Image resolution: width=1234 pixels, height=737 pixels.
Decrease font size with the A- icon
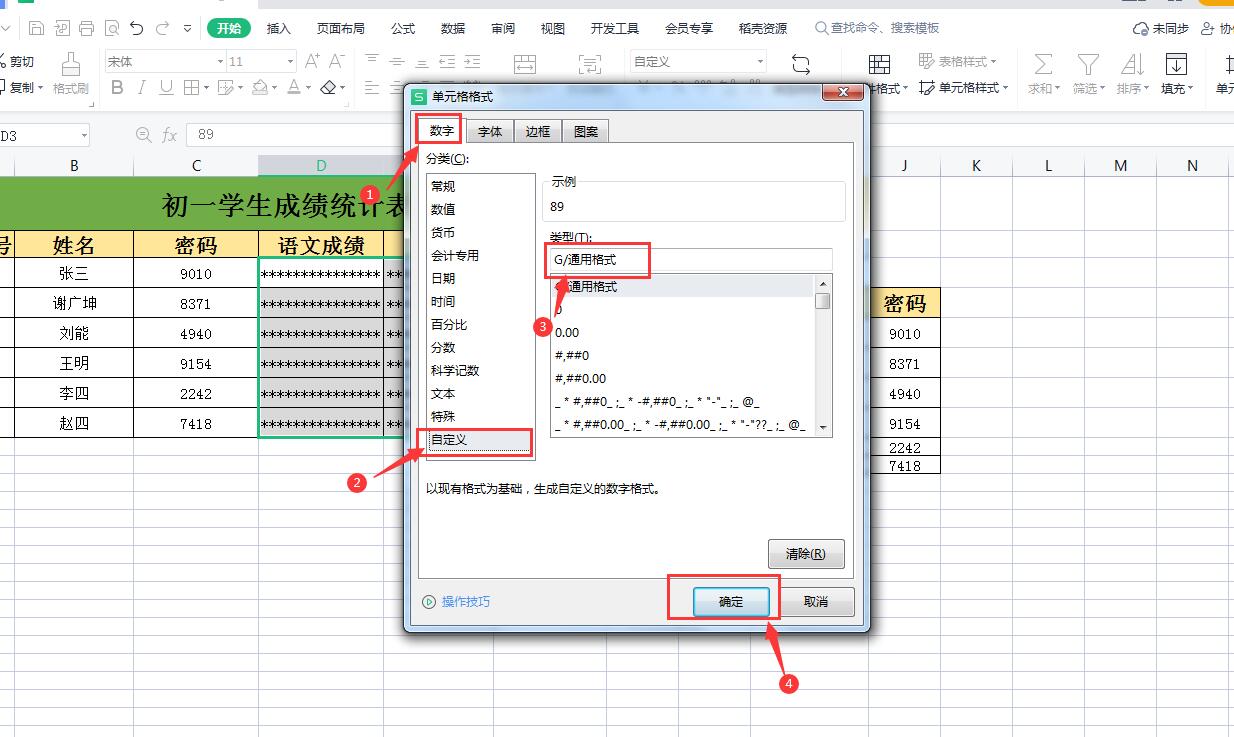click(337, 62)
